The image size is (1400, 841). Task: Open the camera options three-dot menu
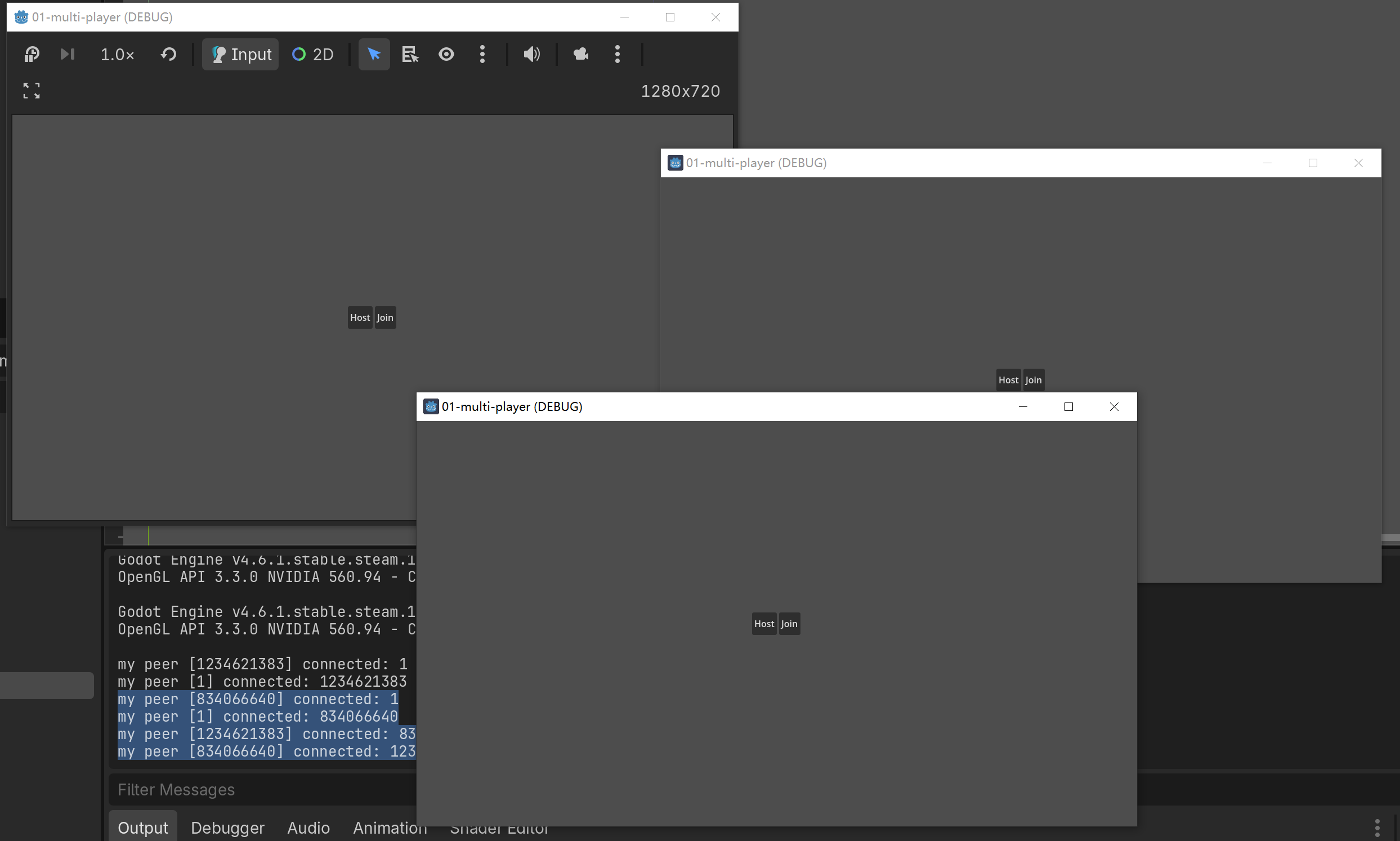tap(617, 55)
